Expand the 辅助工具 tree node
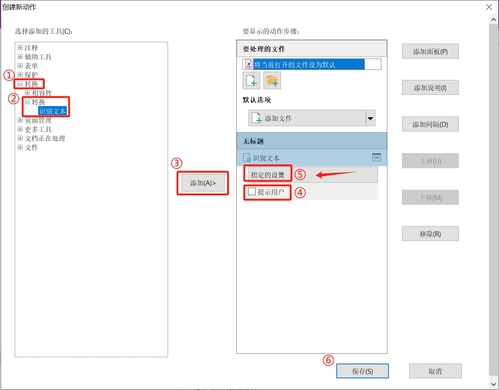 coord(20,57)
